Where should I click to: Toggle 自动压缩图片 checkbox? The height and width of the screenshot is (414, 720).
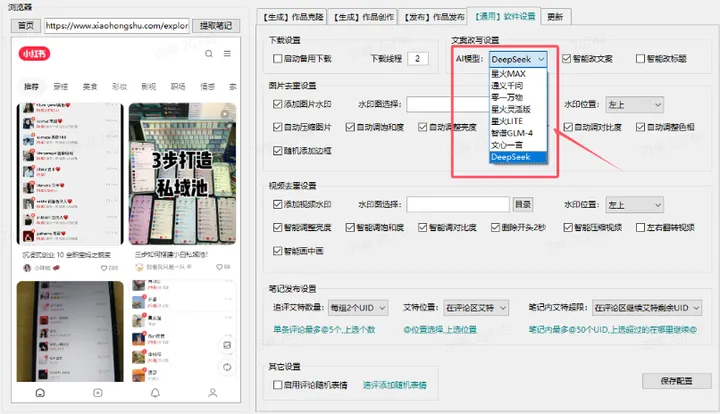(277, 127)
